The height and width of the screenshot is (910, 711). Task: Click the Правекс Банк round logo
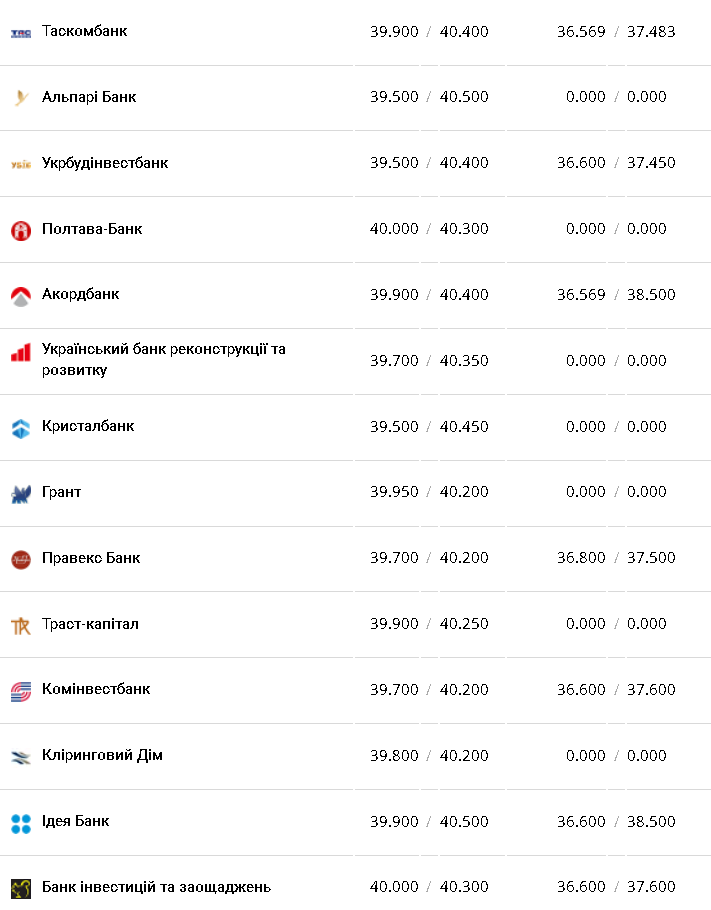click(21, 559)
